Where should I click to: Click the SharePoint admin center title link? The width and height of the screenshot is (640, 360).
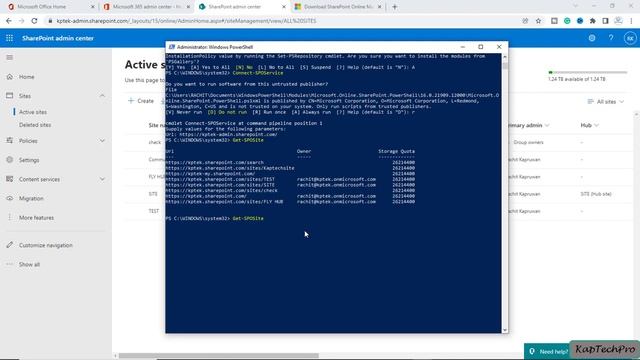tap(58, 38)
